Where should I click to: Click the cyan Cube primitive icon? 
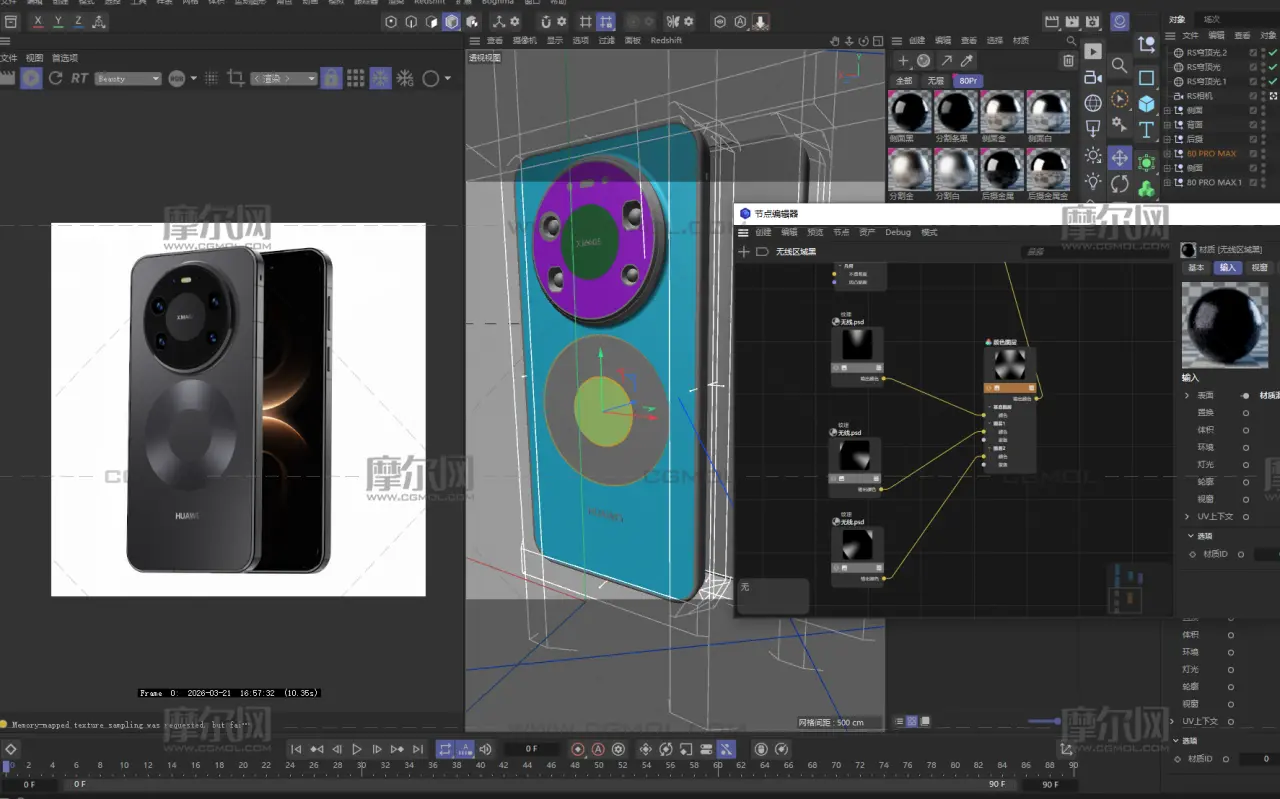coord(1146,103)
